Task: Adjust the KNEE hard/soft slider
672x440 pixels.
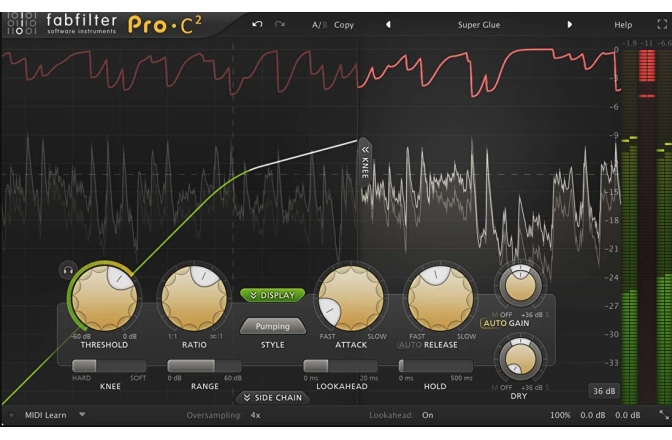Action: click(109, 365)
